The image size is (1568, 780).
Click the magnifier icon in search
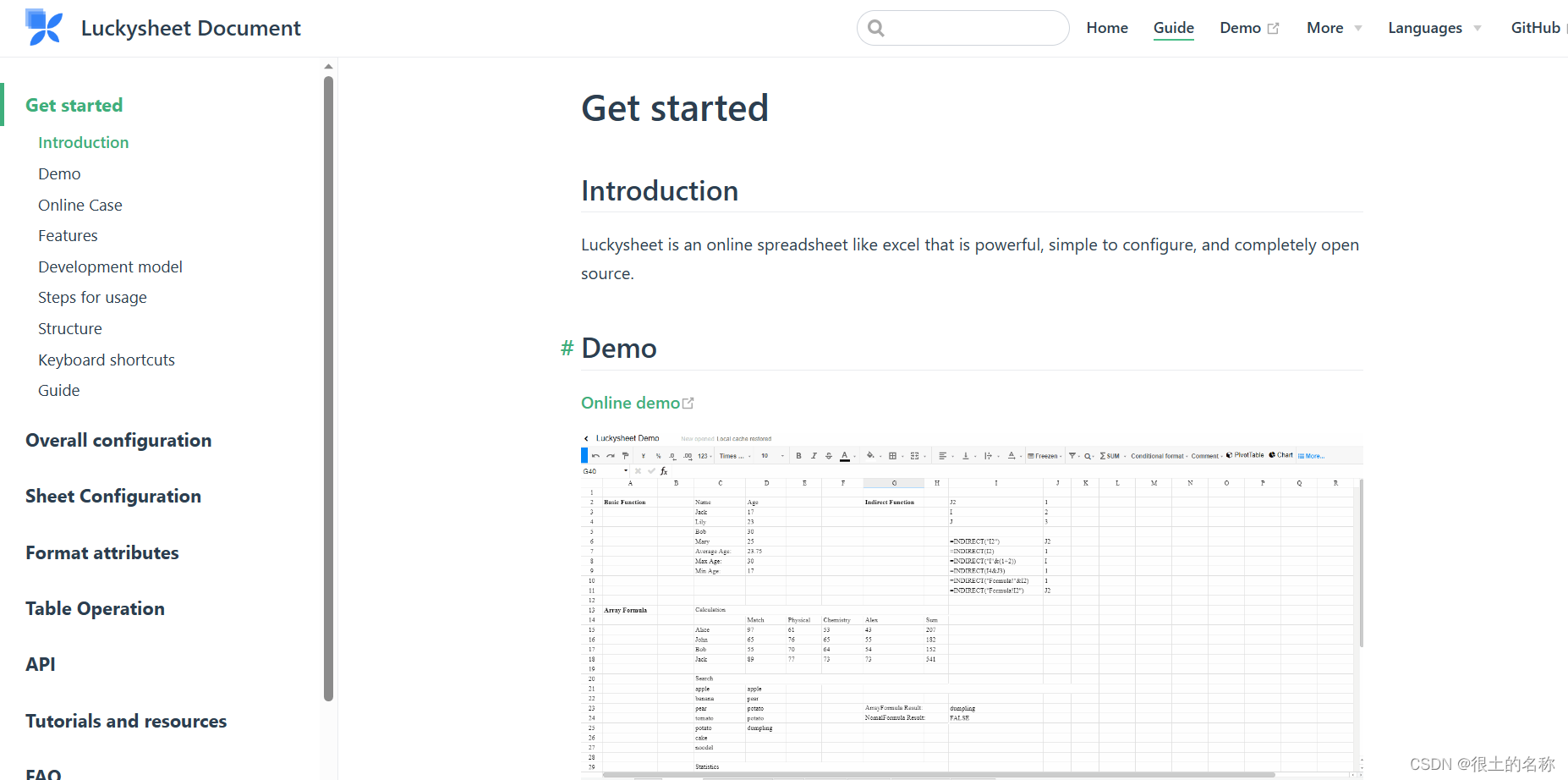876,28
